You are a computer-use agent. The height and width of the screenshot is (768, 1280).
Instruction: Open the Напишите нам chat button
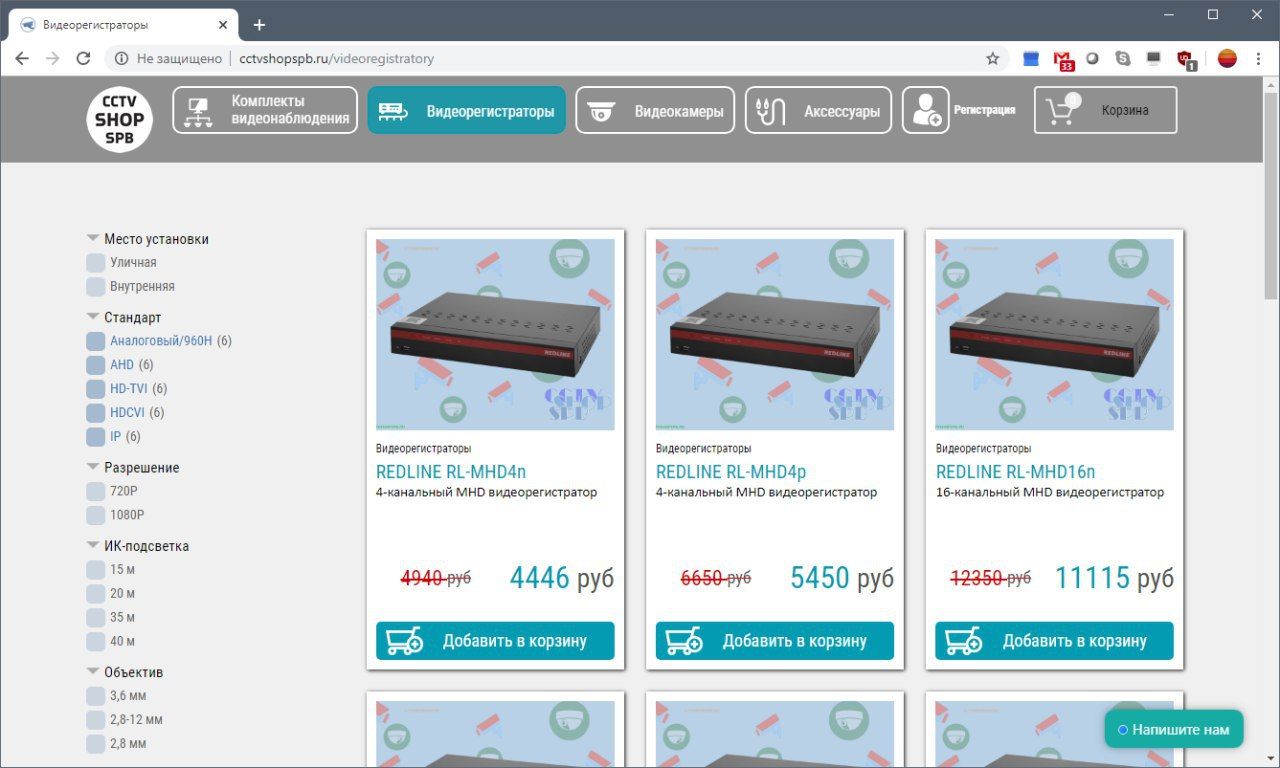(x=1174, y=730)
